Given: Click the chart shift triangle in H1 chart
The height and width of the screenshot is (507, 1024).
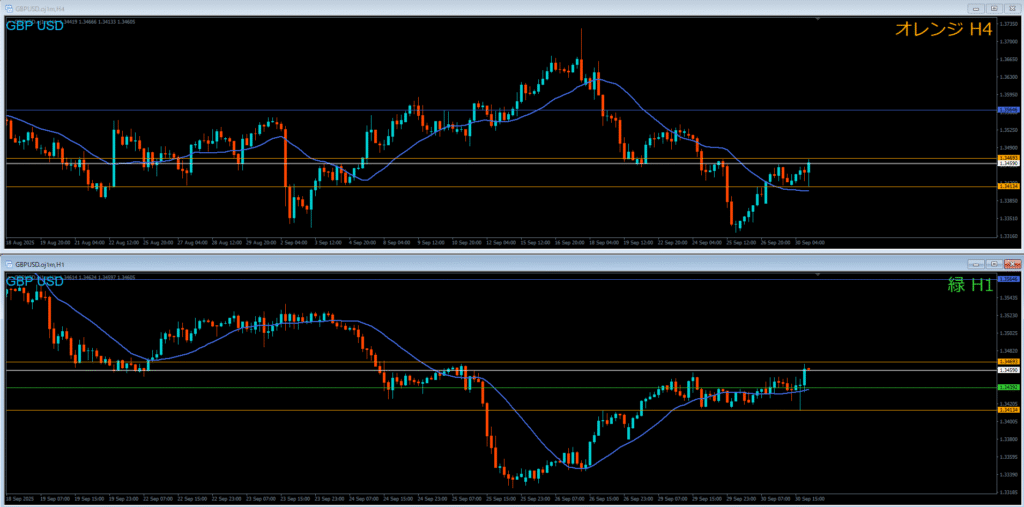Looking at the screenshot, I should pos(818,274).
